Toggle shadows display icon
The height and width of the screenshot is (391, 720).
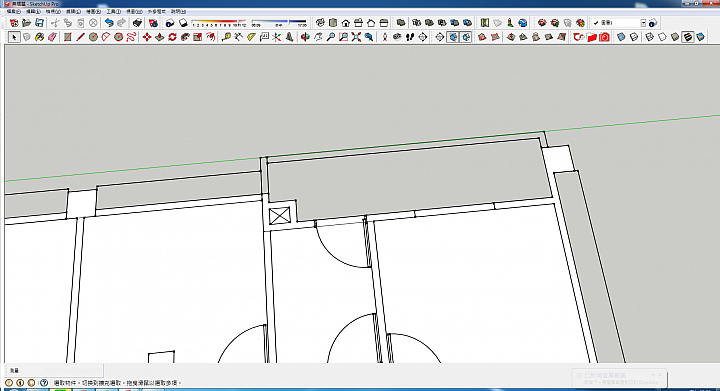[x=183, y=22]
